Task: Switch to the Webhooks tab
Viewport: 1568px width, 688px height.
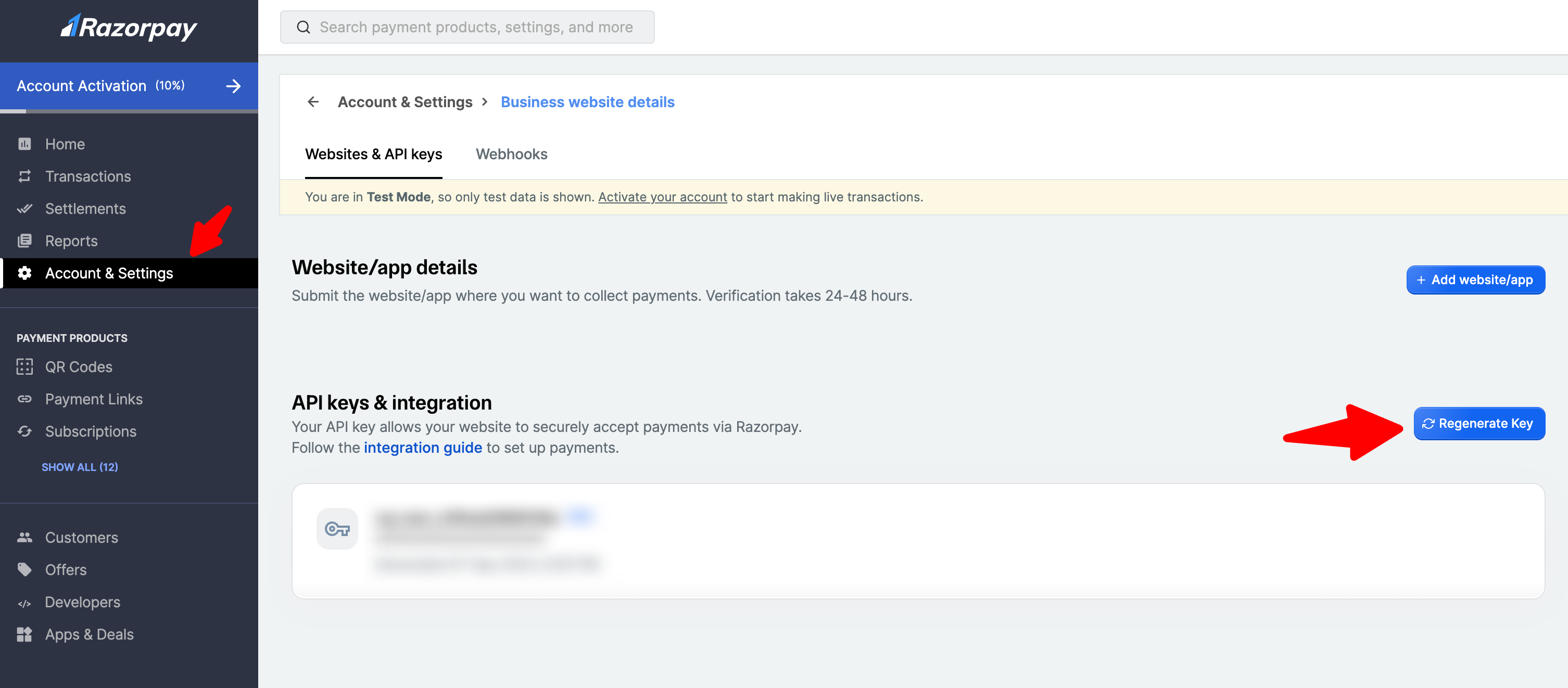Action: [x=511, y=155]
